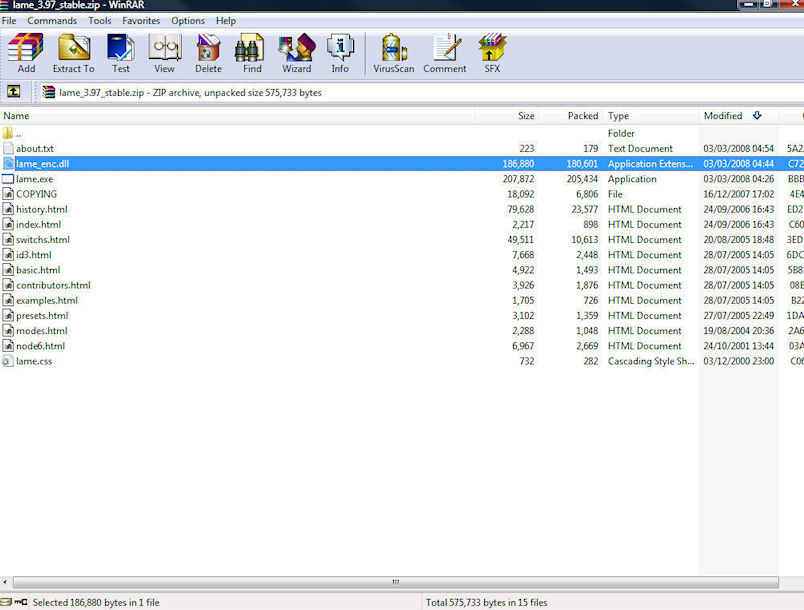Viewport: 804px width, 610px height.
Task: Click the horizontal scrollbar left arrow
Action: coord(5,582)
